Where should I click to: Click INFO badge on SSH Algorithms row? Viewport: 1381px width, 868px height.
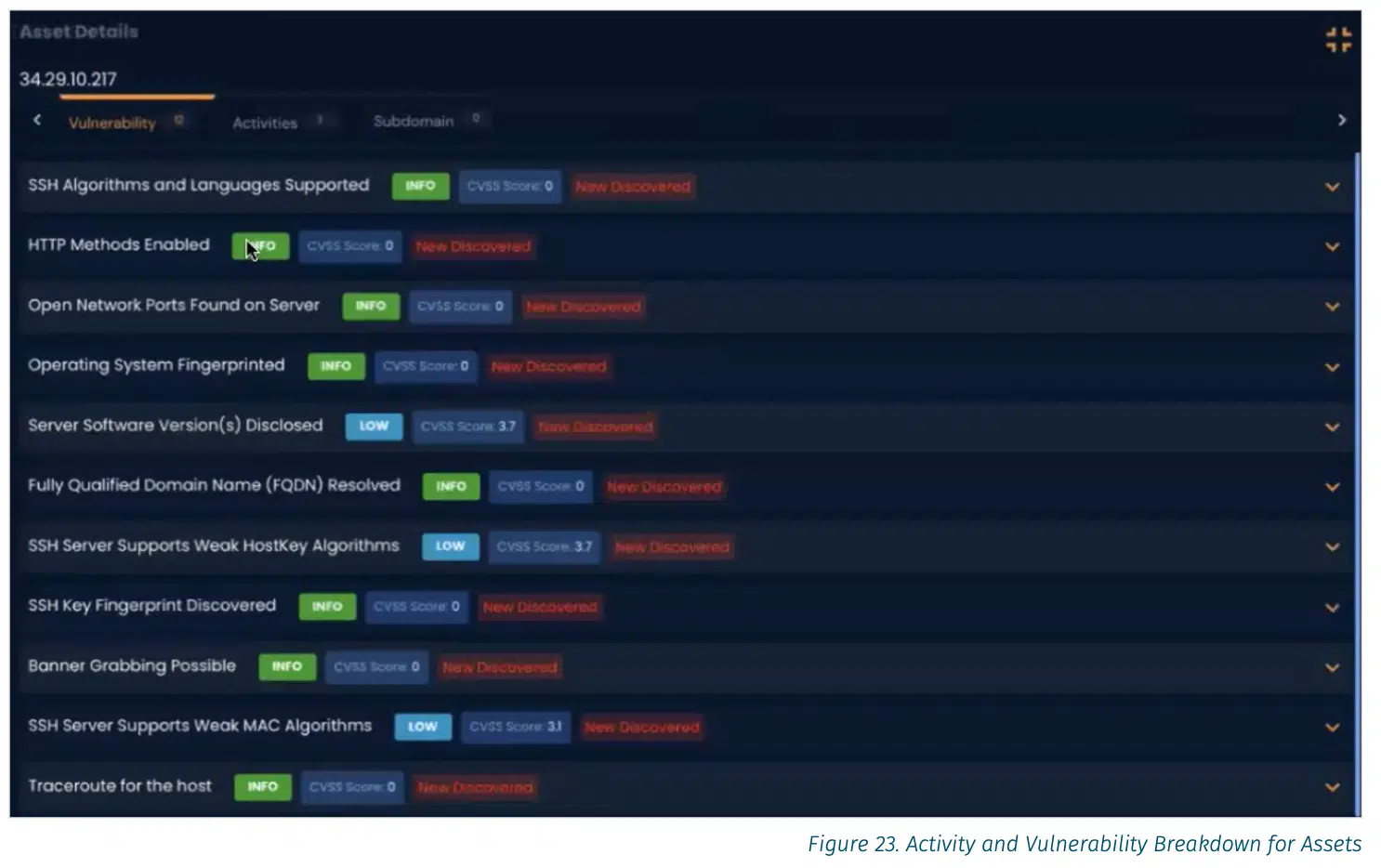click(x=420, y=186)
